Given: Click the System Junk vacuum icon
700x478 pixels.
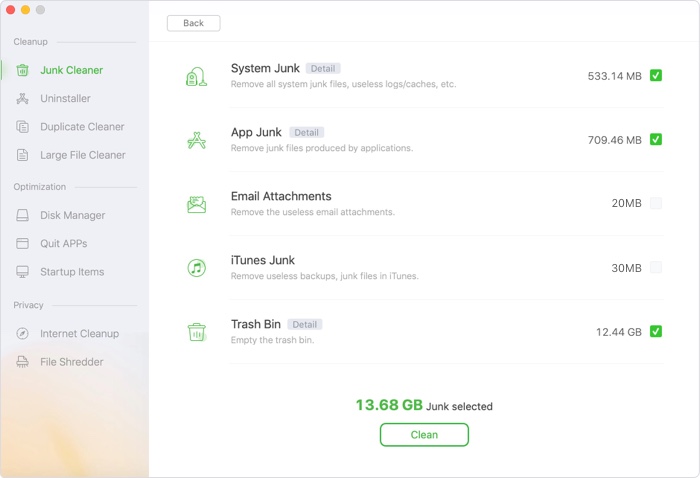Looking at the screenshot, I should pyautogui.click(x=196, y=76).
